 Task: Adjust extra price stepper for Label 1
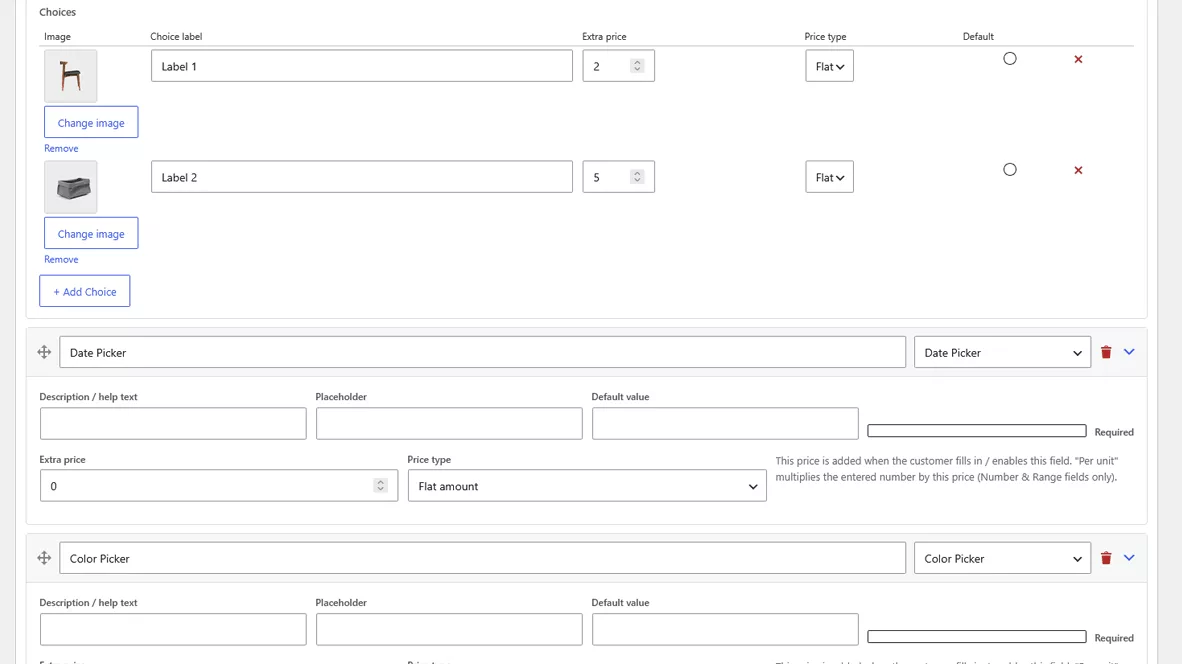[637, 66]
